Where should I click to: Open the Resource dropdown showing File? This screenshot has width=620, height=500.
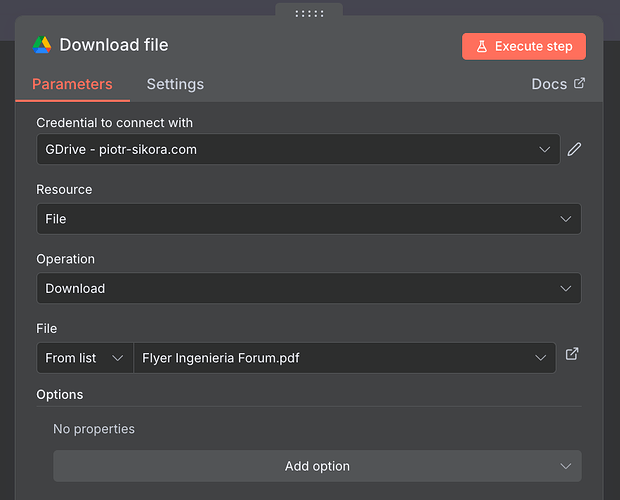pyautogui.click(x=308, y=219)
